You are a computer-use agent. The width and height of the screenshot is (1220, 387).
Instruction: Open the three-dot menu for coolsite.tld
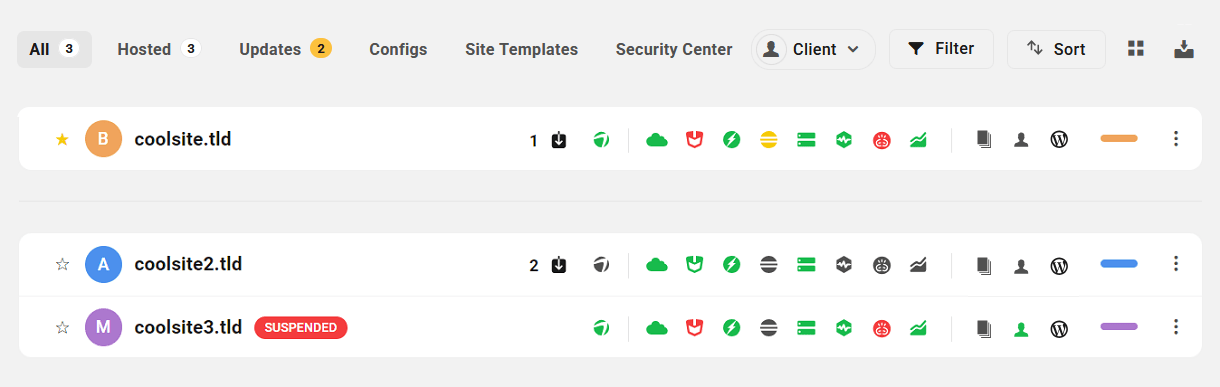tap(1176, 138)
